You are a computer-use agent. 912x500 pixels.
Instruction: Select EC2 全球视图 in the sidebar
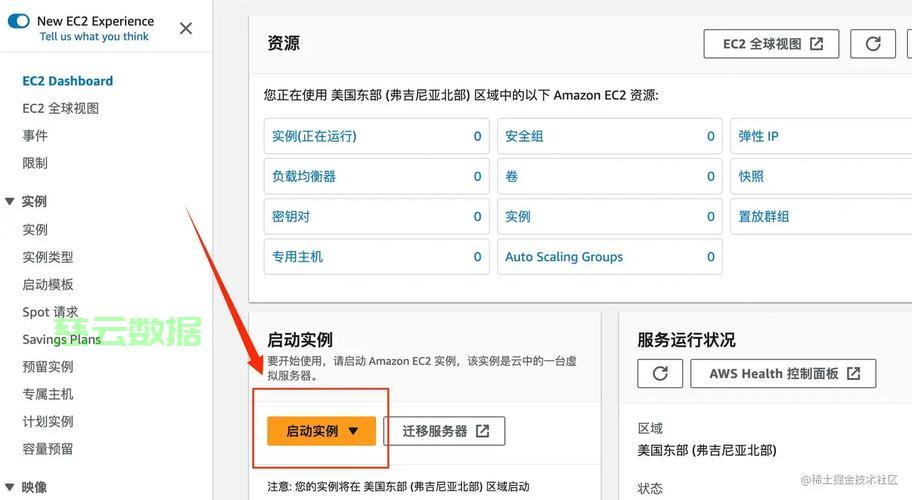coord(60,108)
